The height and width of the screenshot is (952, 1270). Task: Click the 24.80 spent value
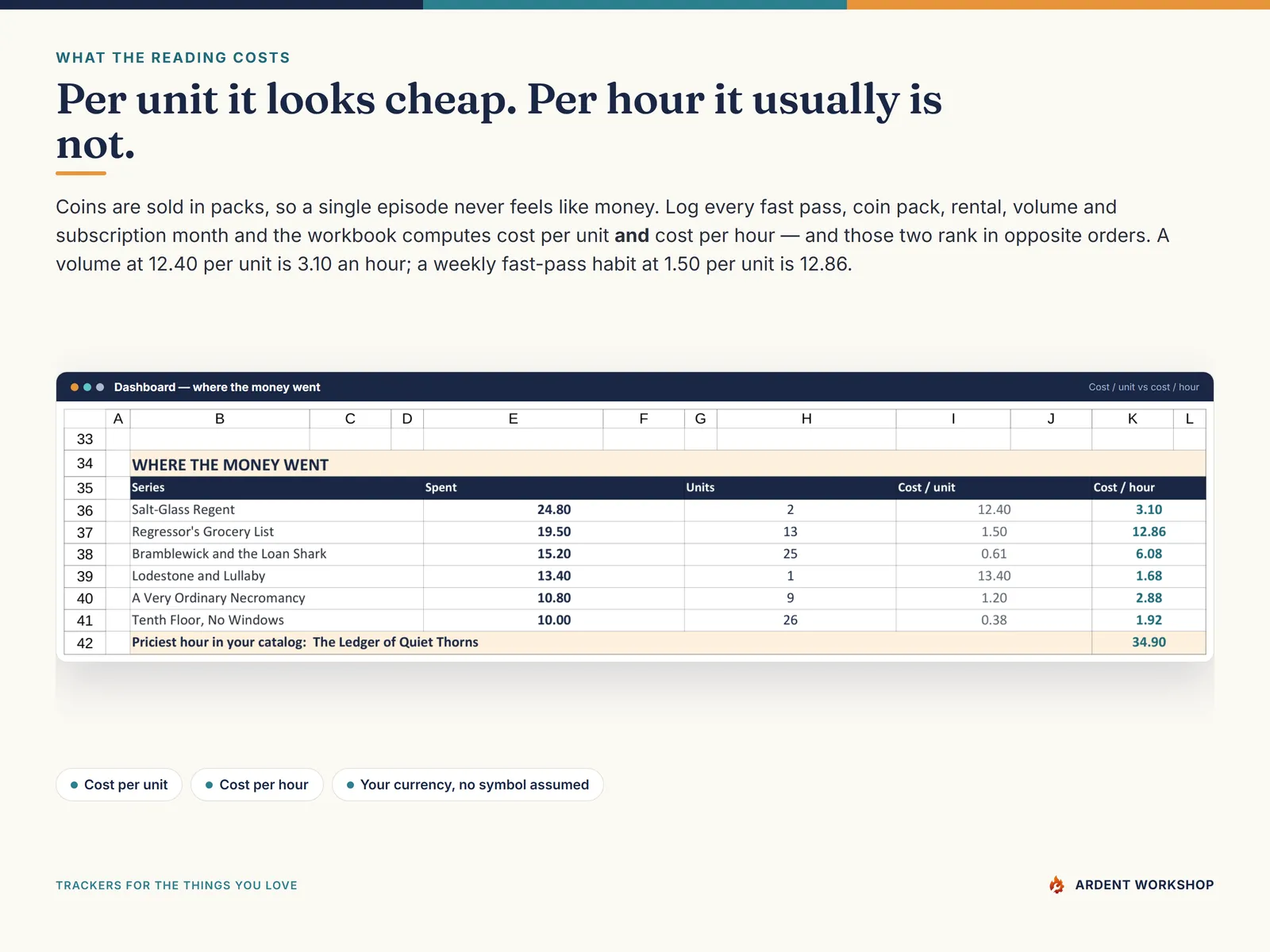click(554, 510)
